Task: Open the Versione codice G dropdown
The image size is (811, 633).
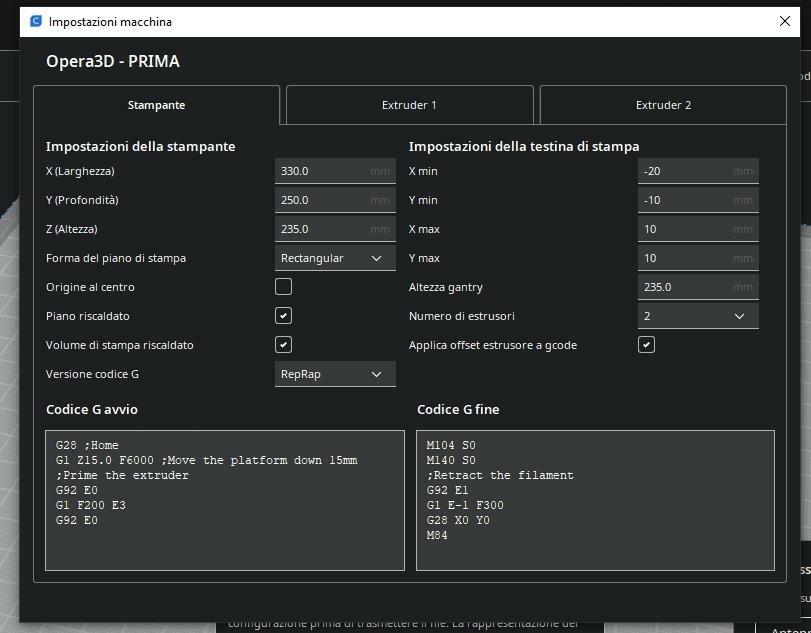Action: pos(335,374)
